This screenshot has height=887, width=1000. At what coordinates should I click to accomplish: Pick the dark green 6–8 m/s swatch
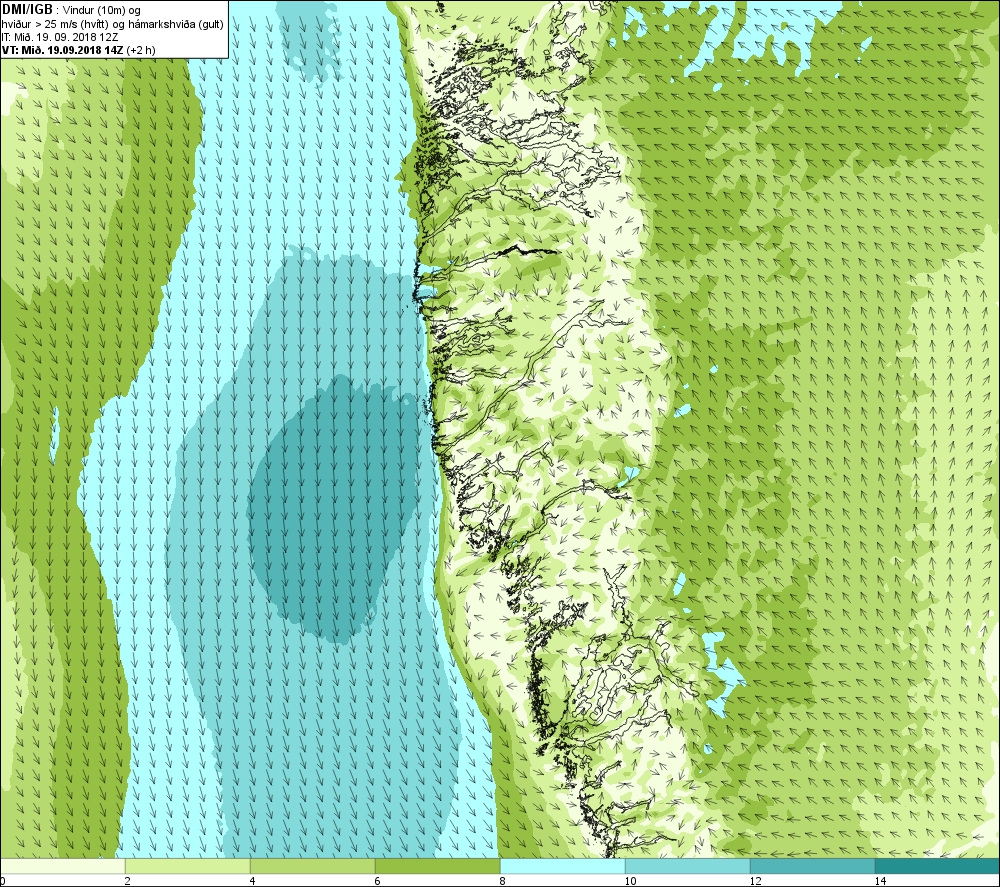click(x=438, y=866)
